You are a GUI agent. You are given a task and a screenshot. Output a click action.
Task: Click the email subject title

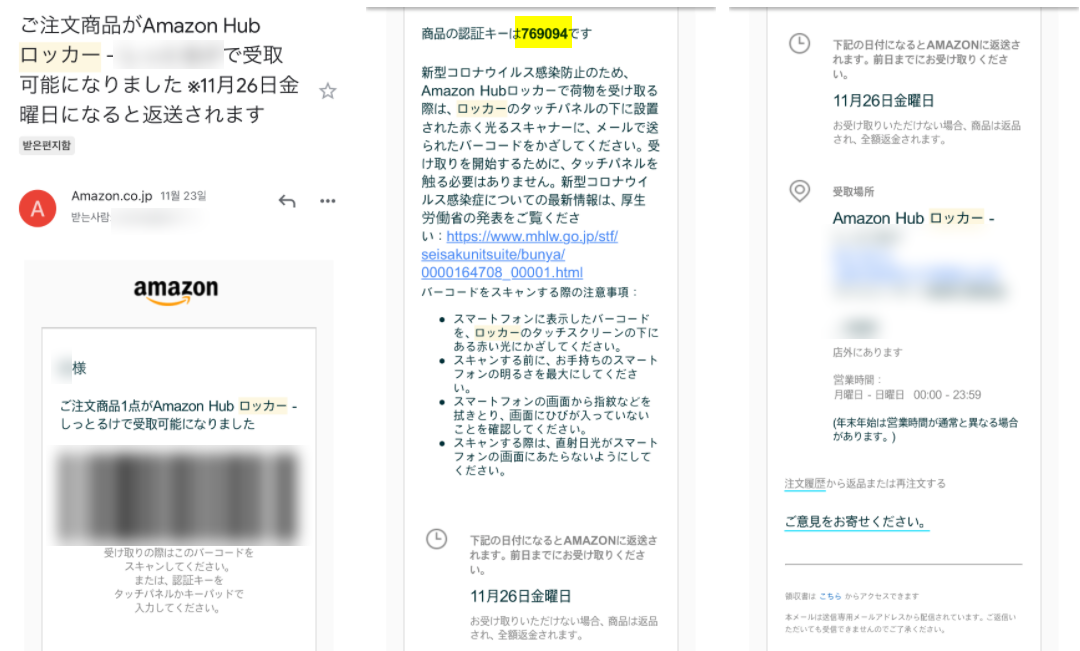(159, 70)
